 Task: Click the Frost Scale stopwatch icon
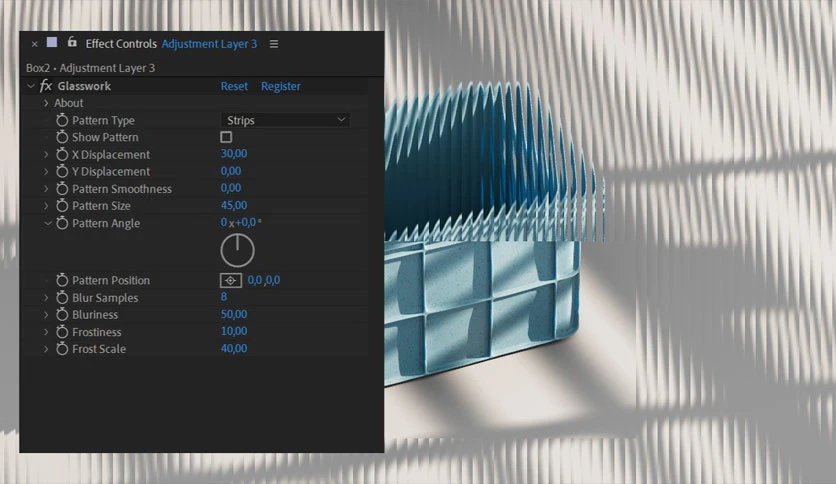point(62,349)
